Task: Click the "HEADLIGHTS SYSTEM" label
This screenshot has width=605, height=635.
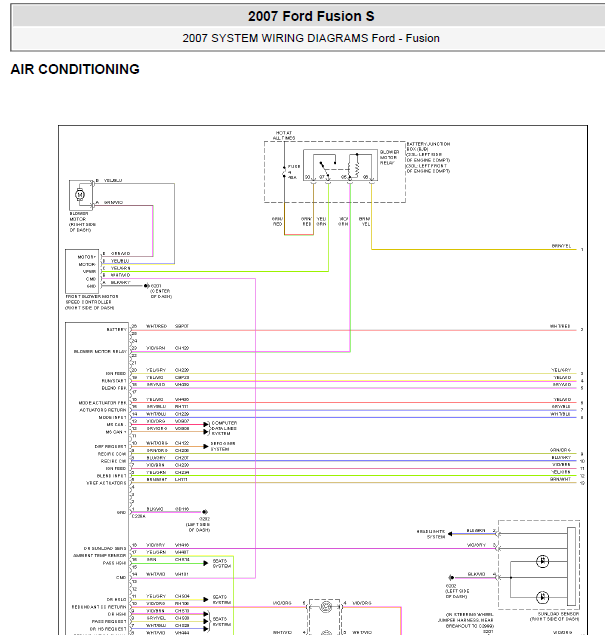Action: click(431, 534)
